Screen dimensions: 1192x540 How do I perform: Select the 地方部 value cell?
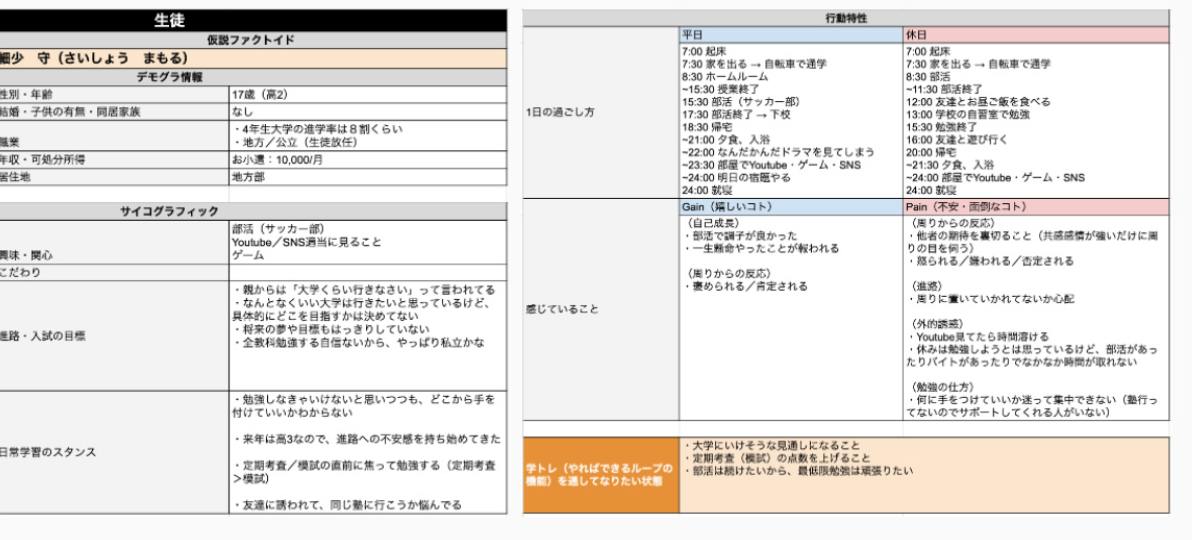(368, 176)
